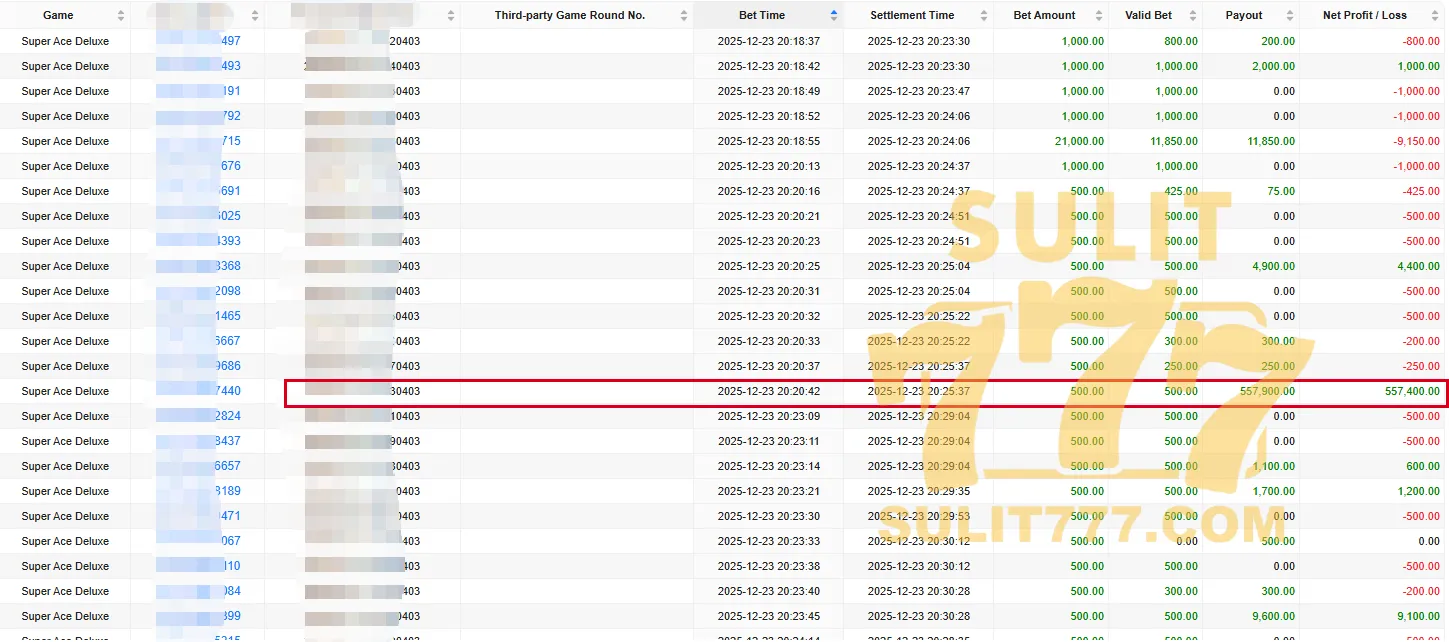This screenshot has height=642, width=1449.
Task: Click the 9,600.00 payout cell
Action: tap(1273, 616)
